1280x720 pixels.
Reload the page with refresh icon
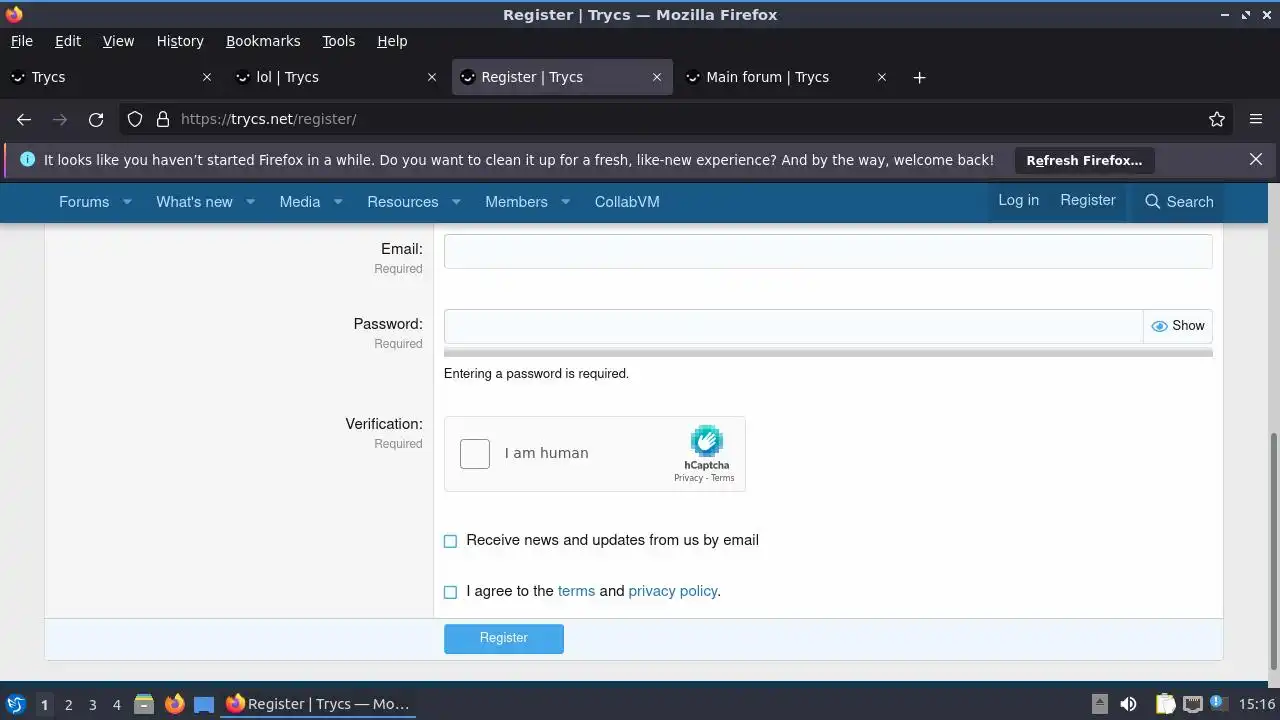click(x=96, y=119)
